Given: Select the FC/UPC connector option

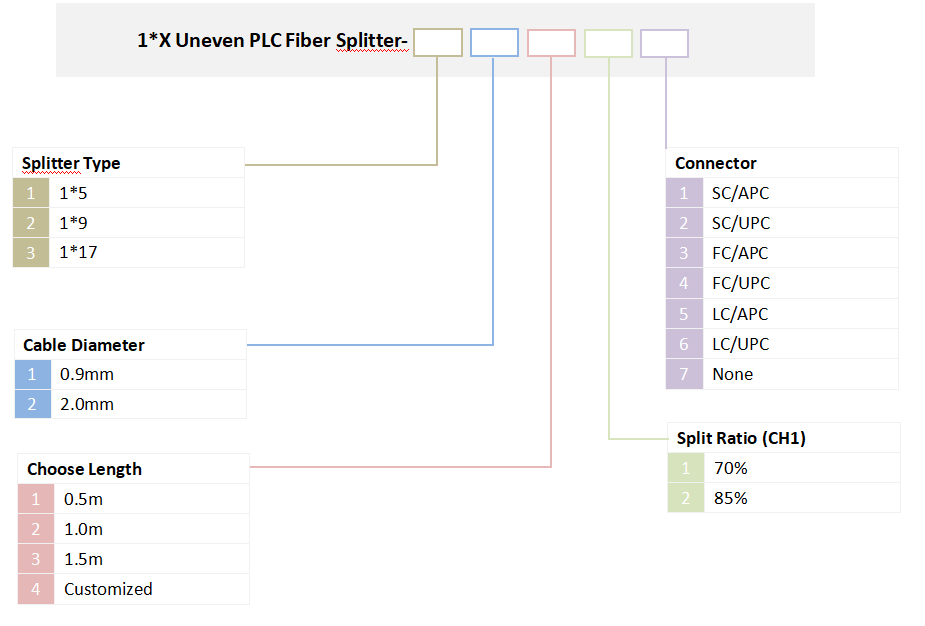Looking at the screenshot, I should (740, 283).
